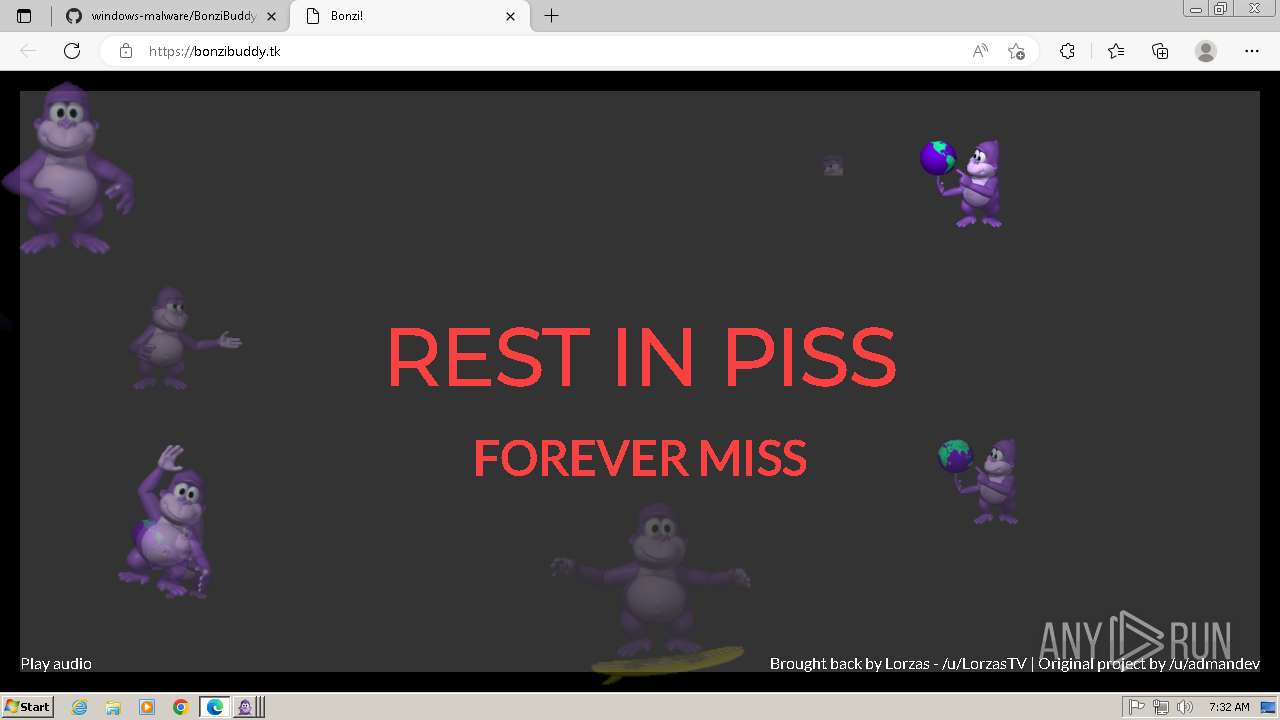Click the surfing Bonzi on banana board

pyautogui.click(x=652, y=592)
